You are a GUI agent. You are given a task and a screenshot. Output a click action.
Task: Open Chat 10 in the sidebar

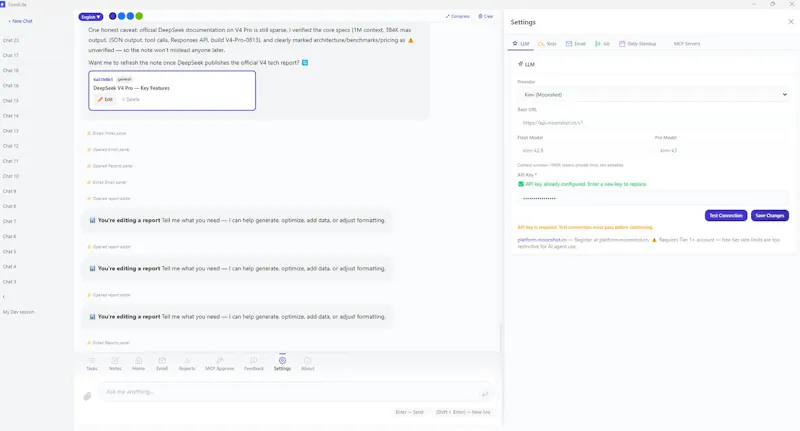(x=11, y=176)
